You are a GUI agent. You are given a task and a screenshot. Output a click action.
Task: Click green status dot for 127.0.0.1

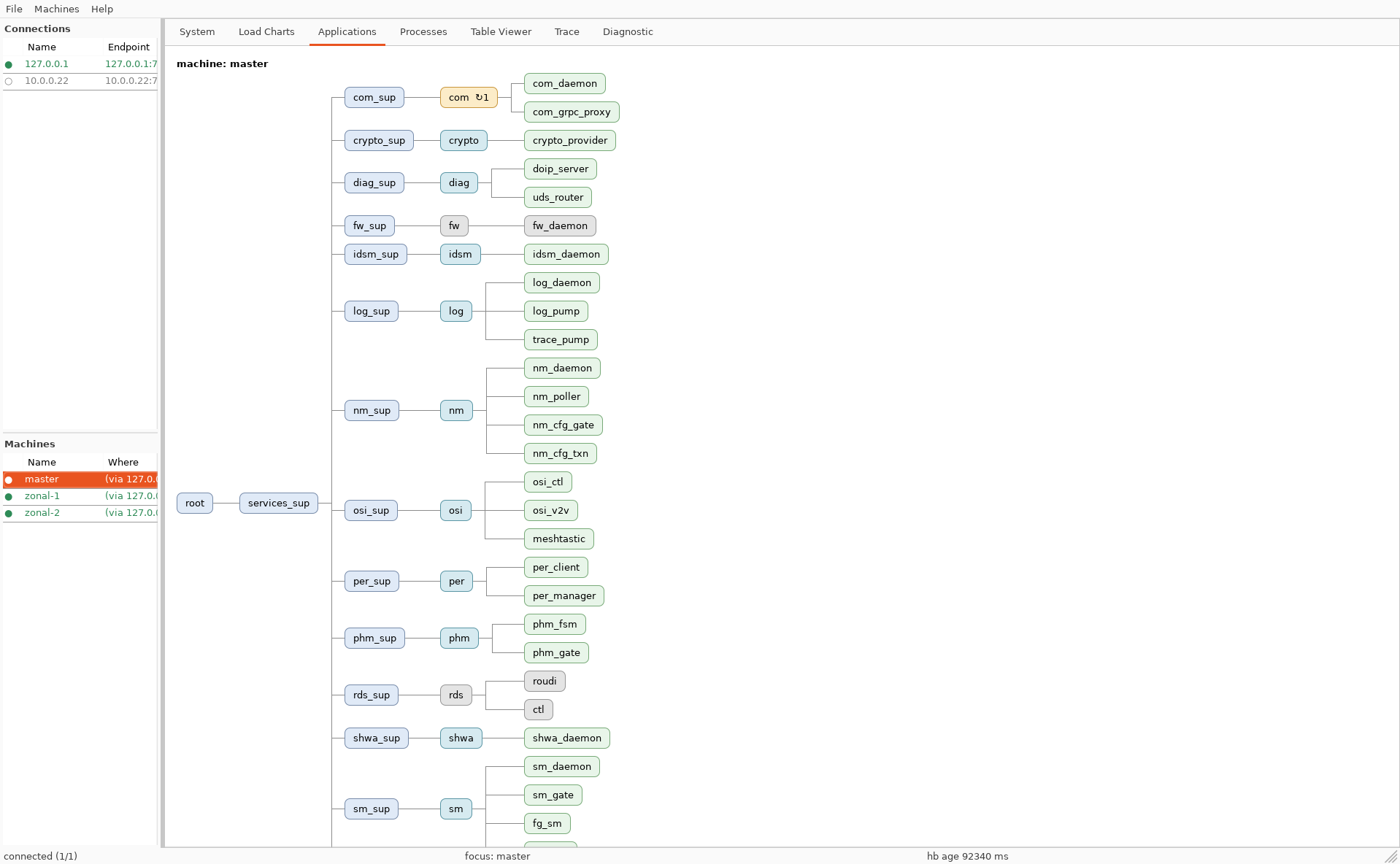(x=9, y=65)
